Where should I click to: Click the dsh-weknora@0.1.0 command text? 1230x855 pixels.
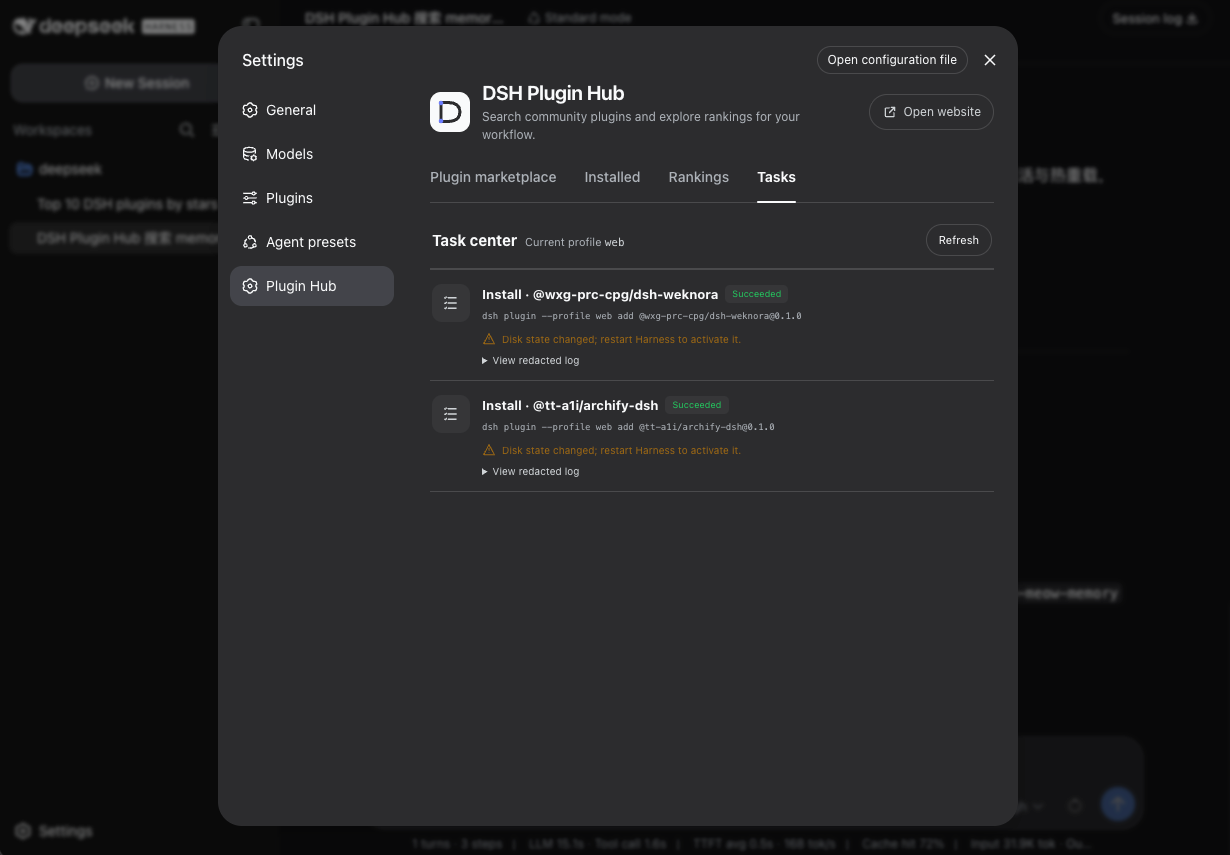642,316
